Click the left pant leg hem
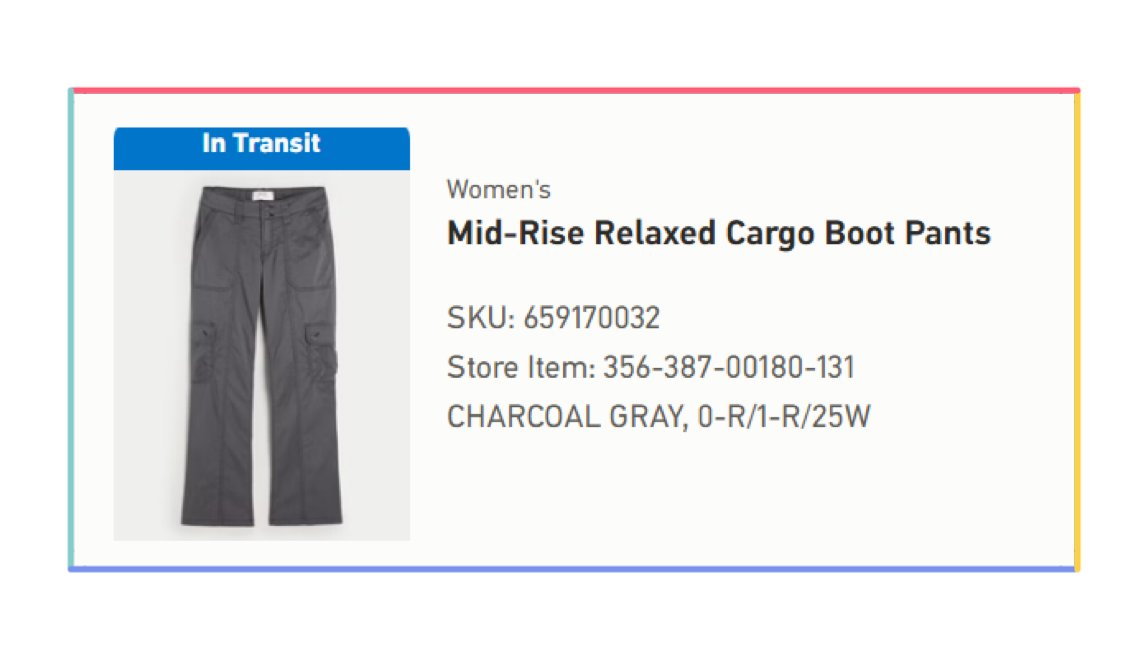The height and width of the screenshot is (660, 1145). pyautogui.click(x=218, y=518)
